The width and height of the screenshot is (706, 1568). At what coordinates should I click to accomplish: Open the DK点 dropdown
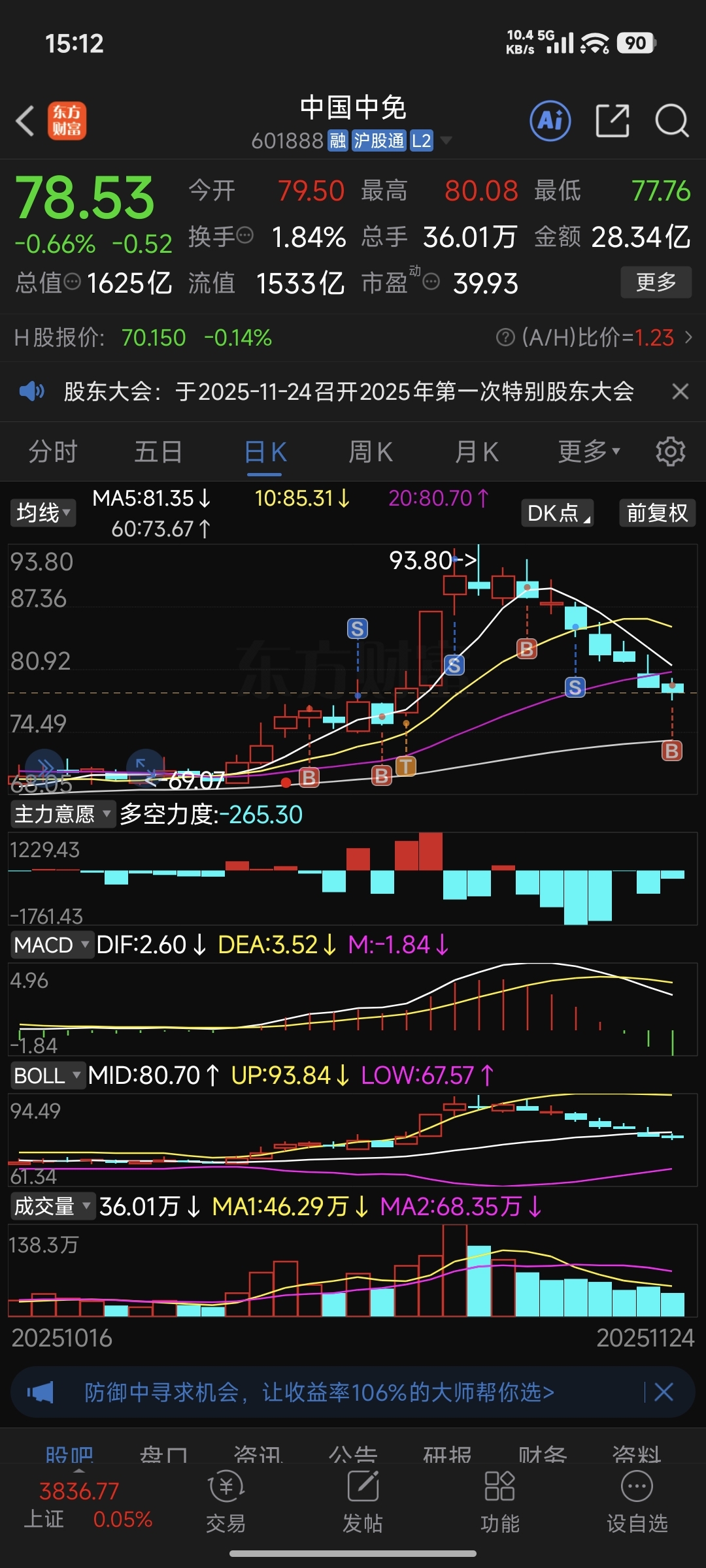(x=558, y=513)
